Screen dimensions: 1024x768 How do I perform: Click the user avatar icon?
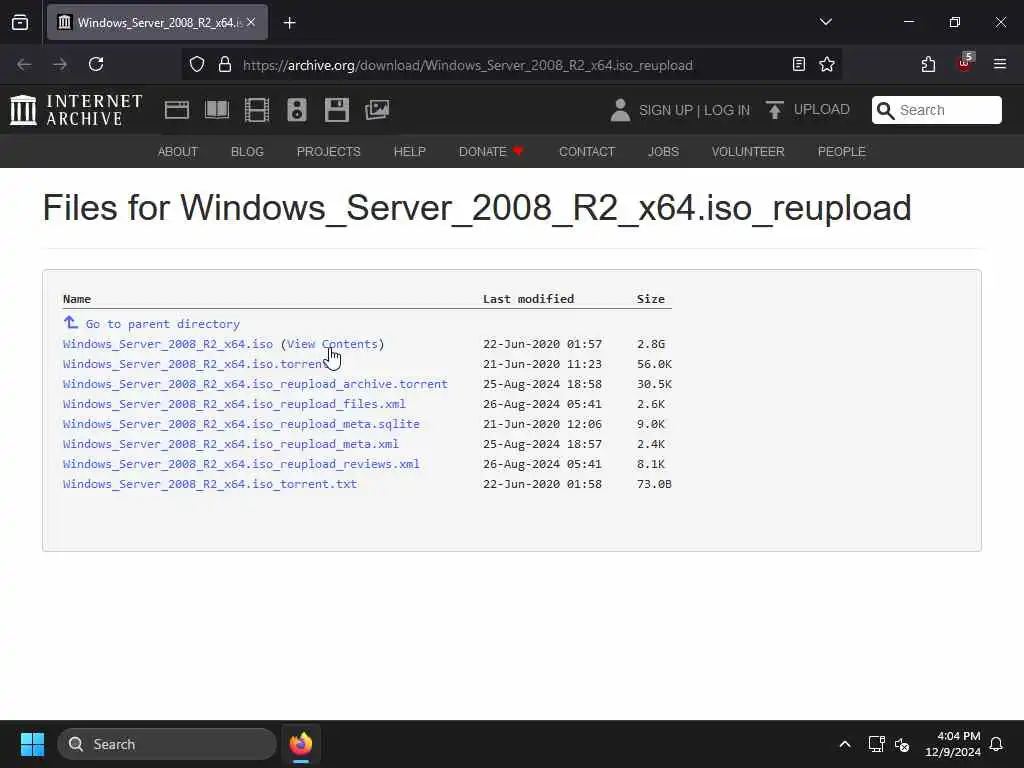click(620, 110)
